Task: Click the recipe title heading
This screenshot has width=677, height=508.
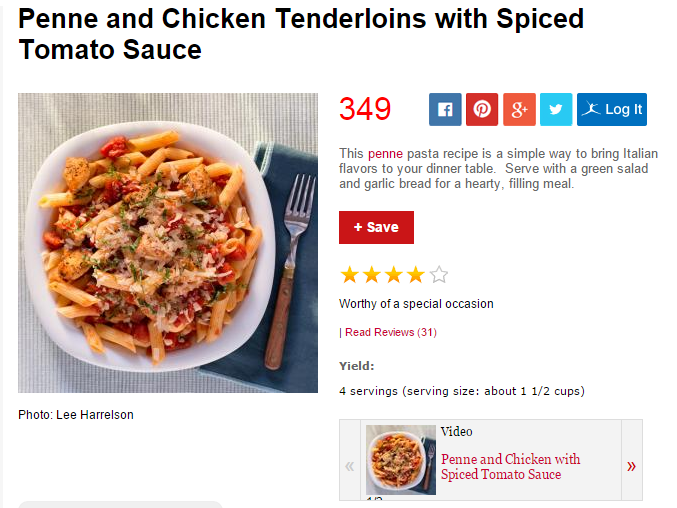Action: [x=301, y=34]
